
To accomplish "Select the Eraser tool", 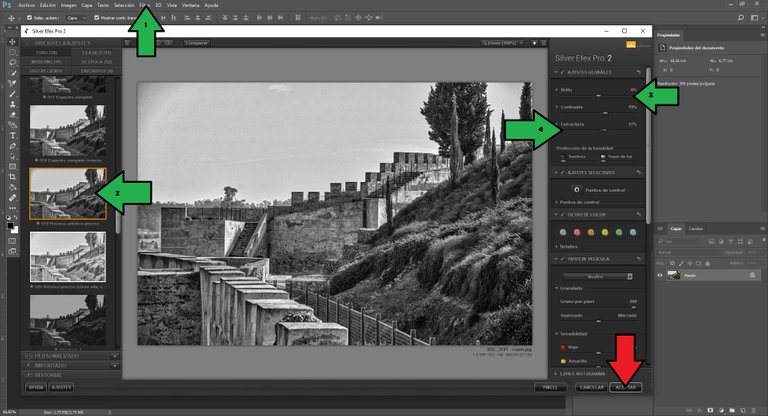I will 12,115.
